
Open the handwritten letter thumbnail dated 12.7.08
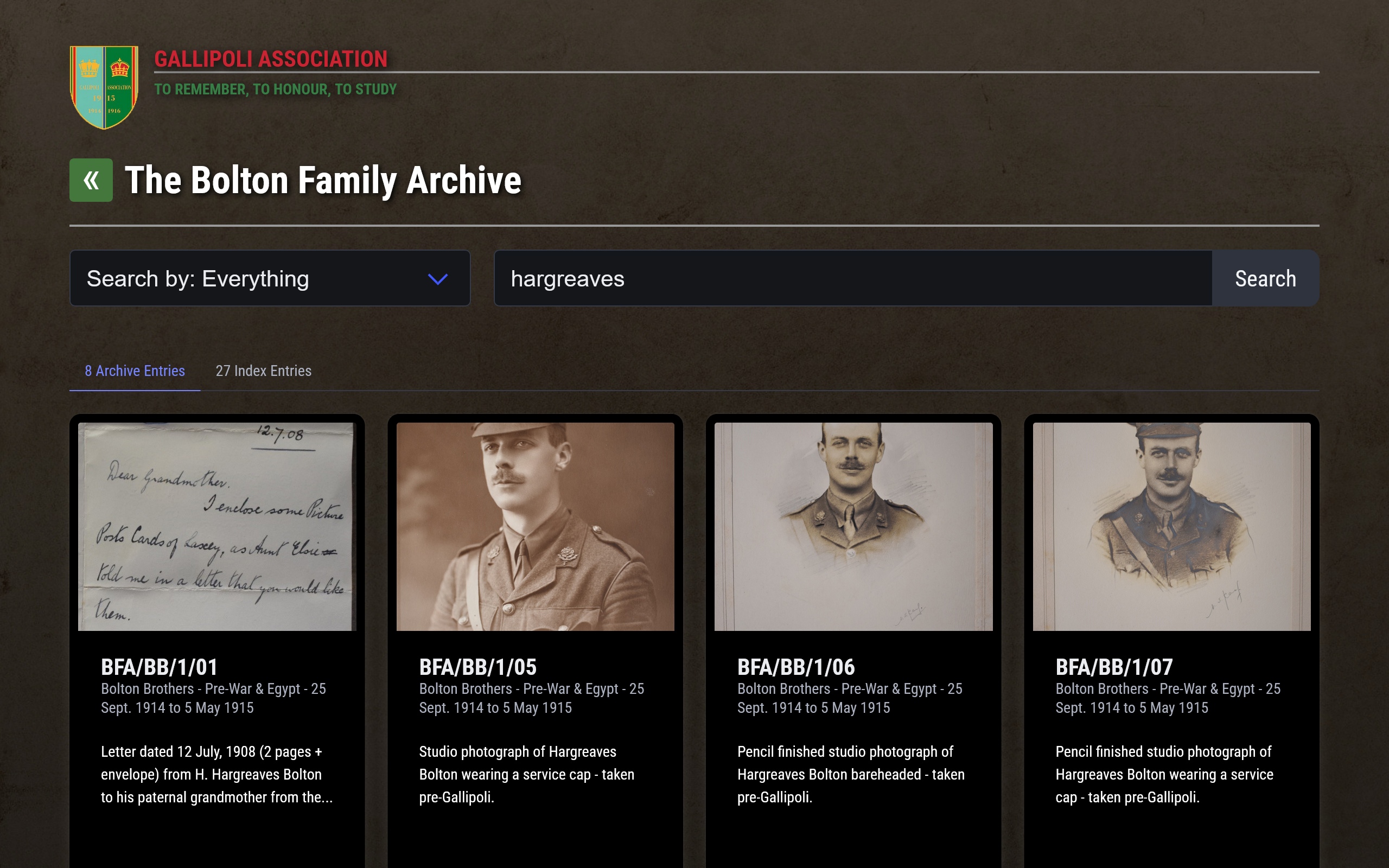[217, 526]
